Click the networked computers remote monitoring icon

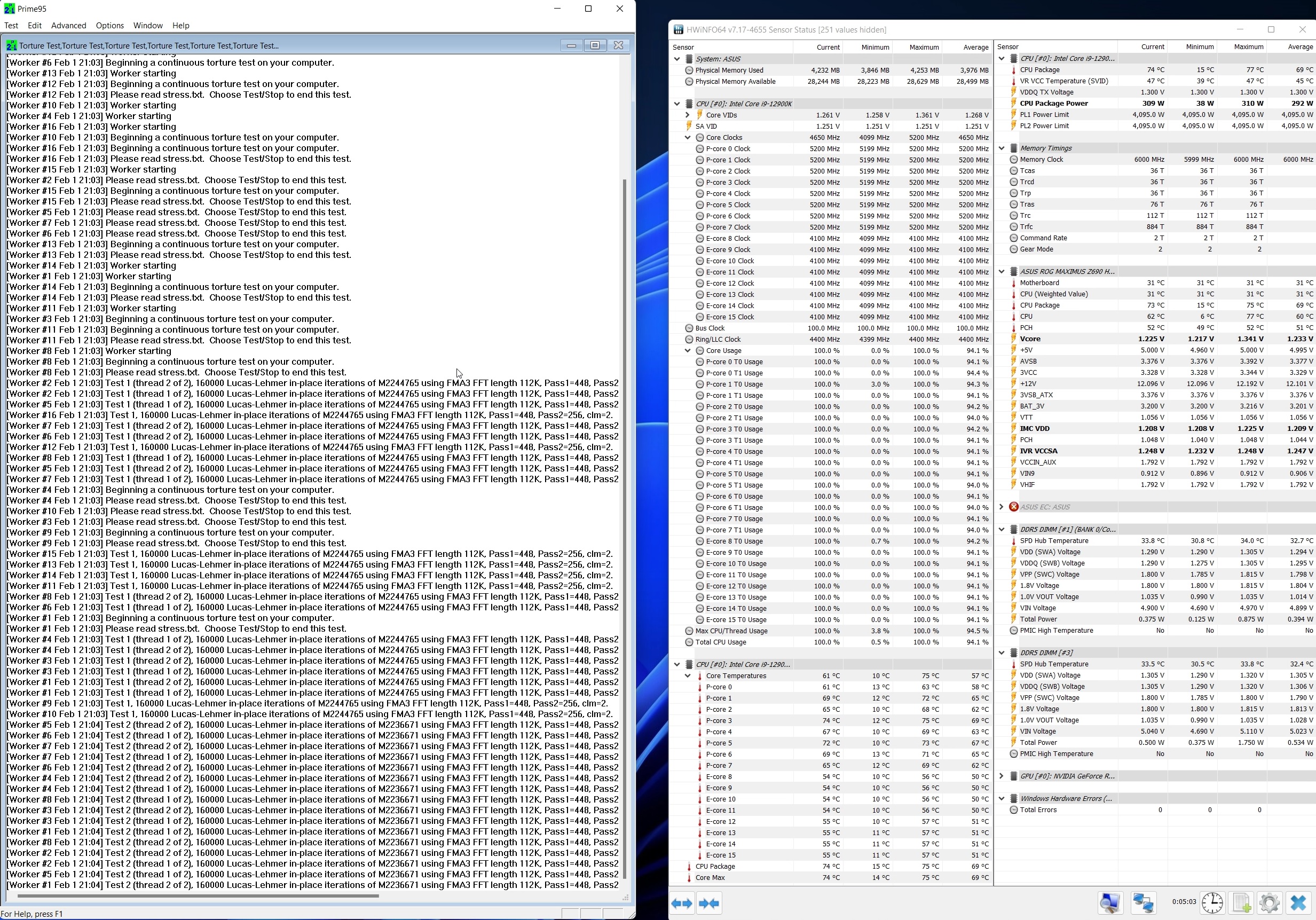(1143, 903)
